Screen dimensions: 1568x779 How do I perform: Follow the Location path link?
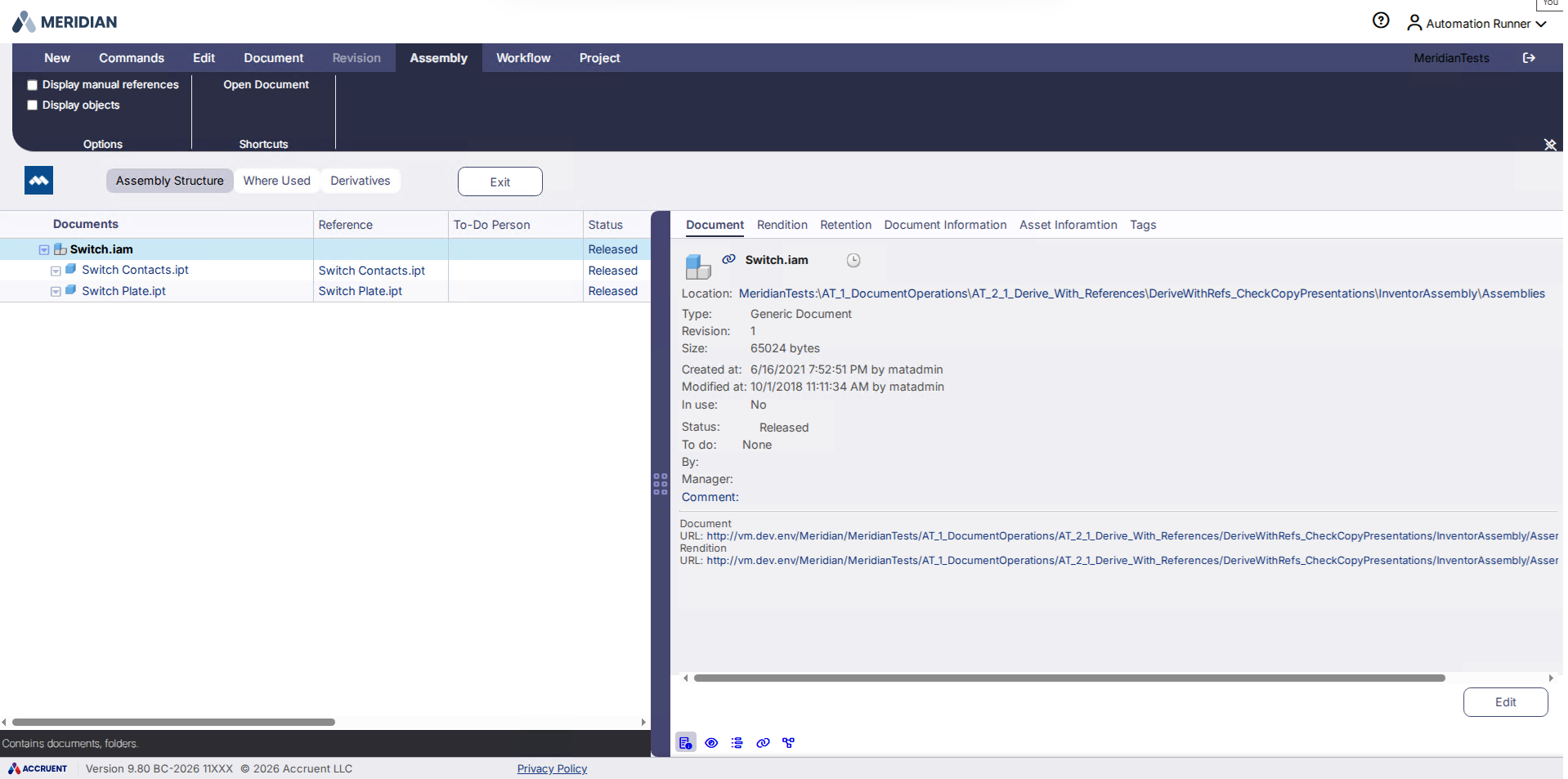tap(1141, 293)
